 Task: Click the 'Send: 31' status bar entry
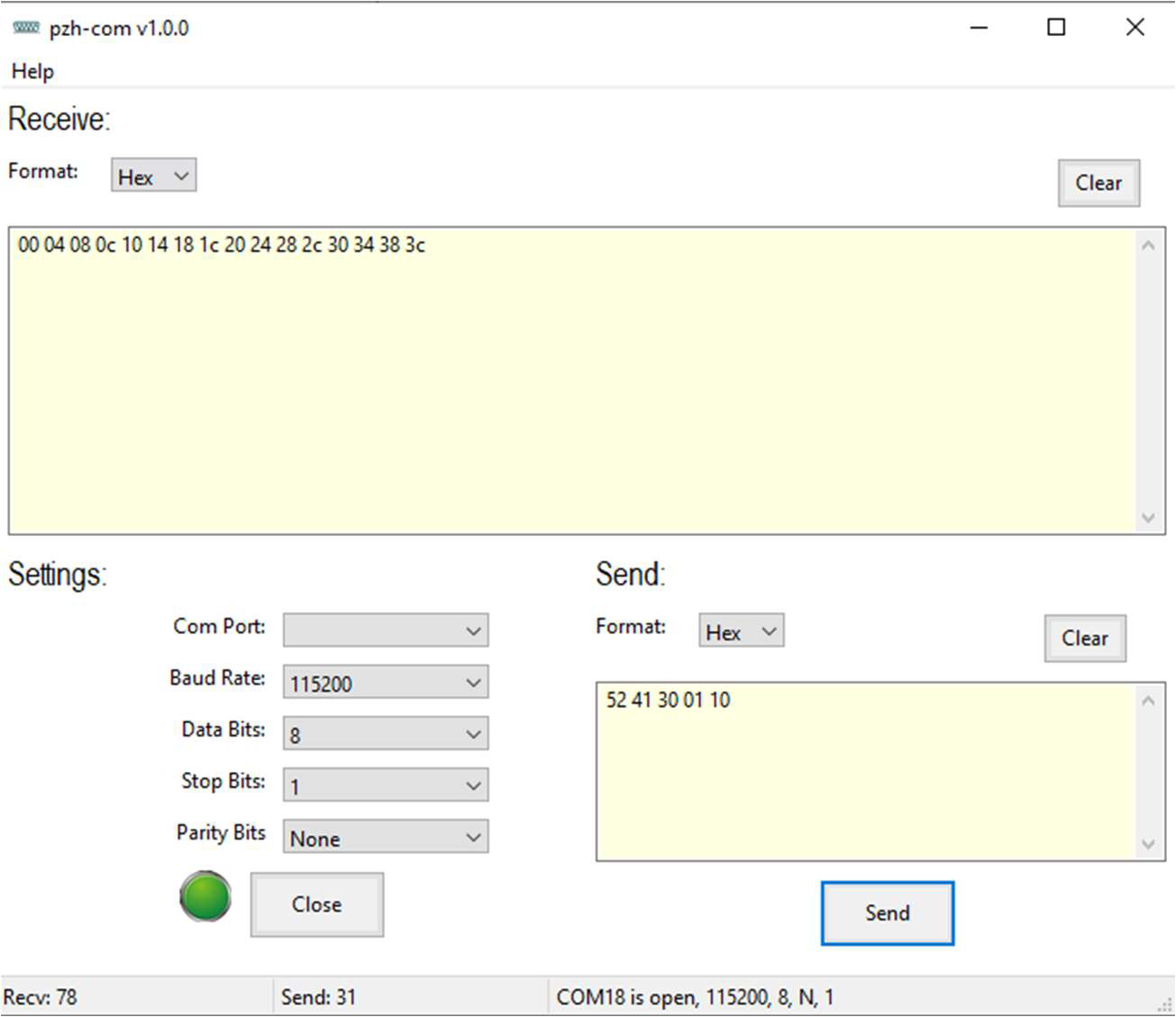[x=318, y=997]
